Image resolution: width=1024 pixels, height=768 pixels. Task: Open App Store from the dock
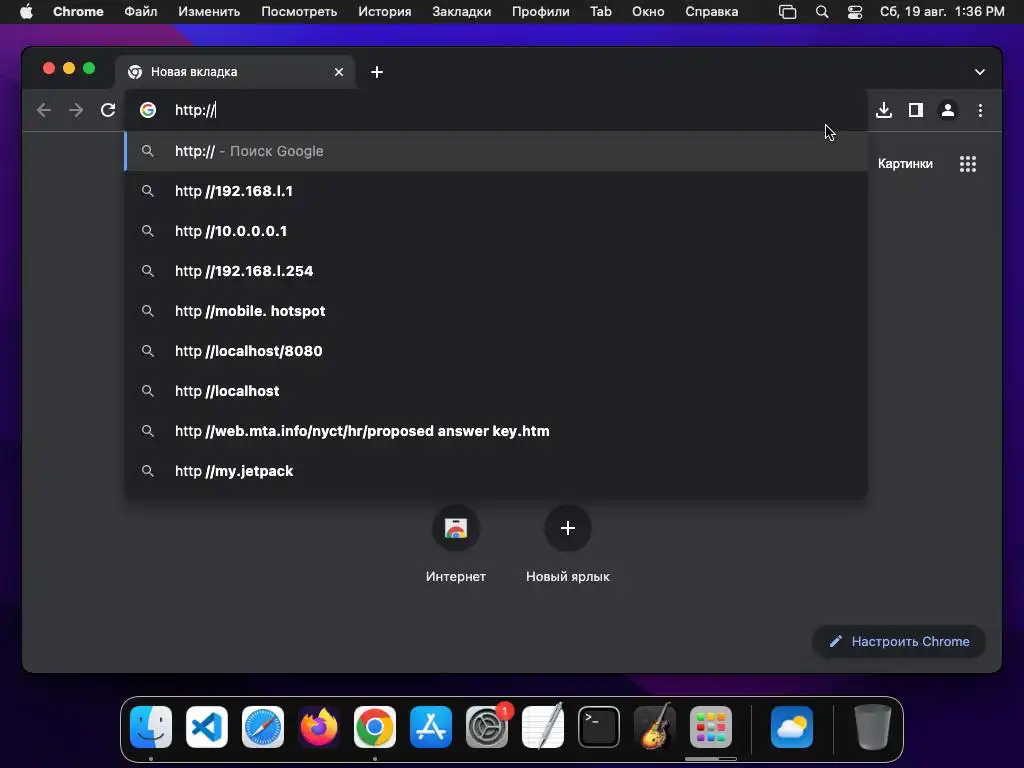pyautogui.click(x=431, y=727)
